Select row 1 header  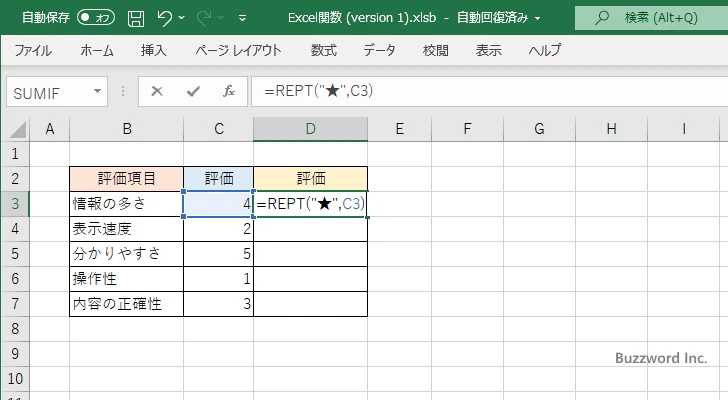15,154
